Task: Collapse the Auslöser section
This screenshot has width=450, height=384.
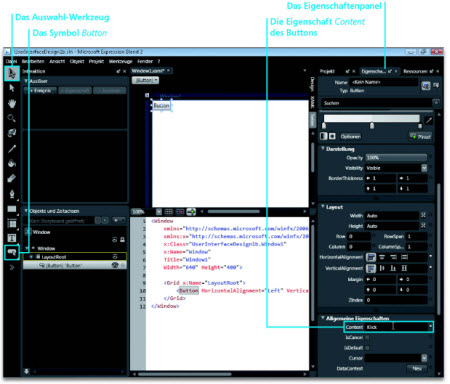Action: [x=26, y=81]
